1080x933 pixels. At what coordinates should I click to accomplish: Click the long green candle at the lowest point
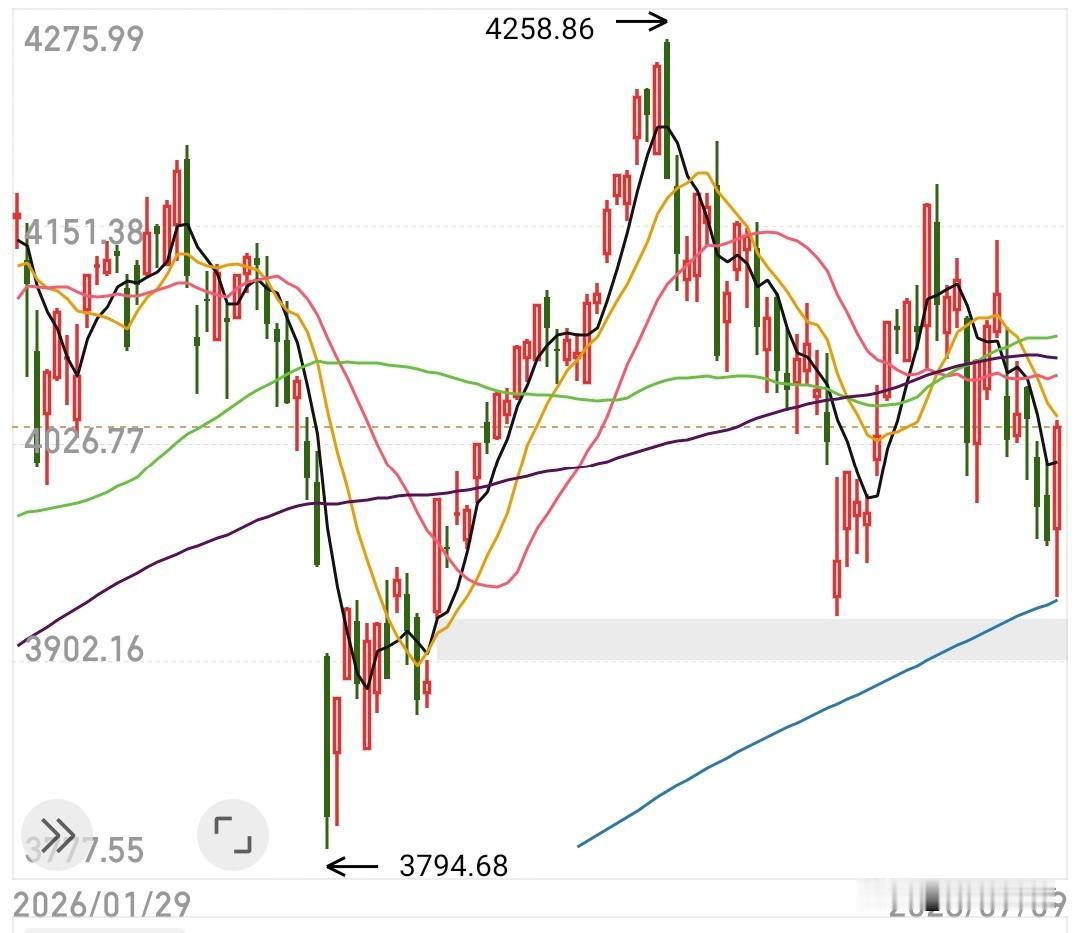(x=327, y=751)
